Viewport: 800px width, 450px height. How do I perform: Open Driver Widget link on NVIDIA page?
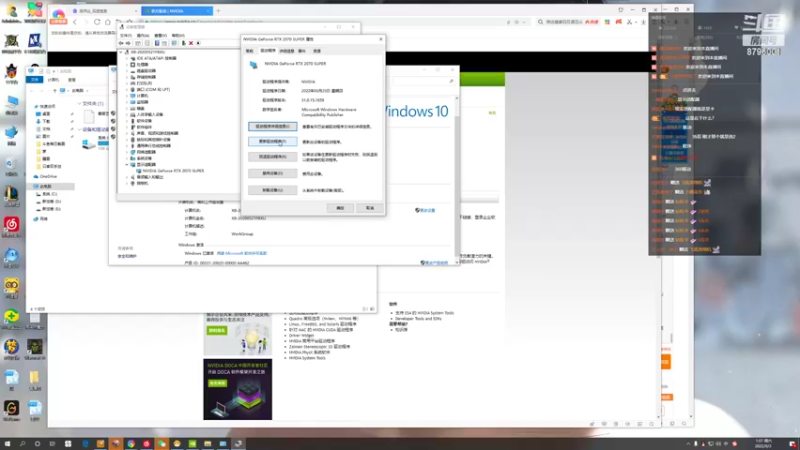(302, 335)
